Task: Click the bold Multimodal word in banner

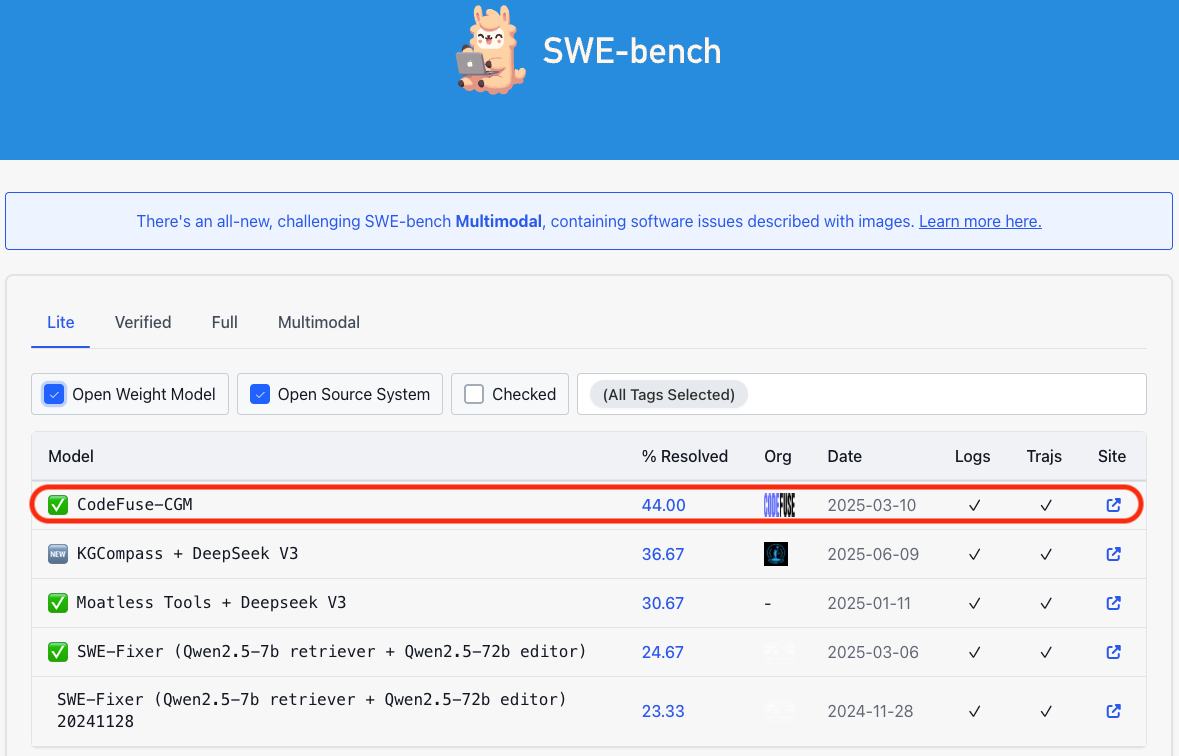Action: 499,221
